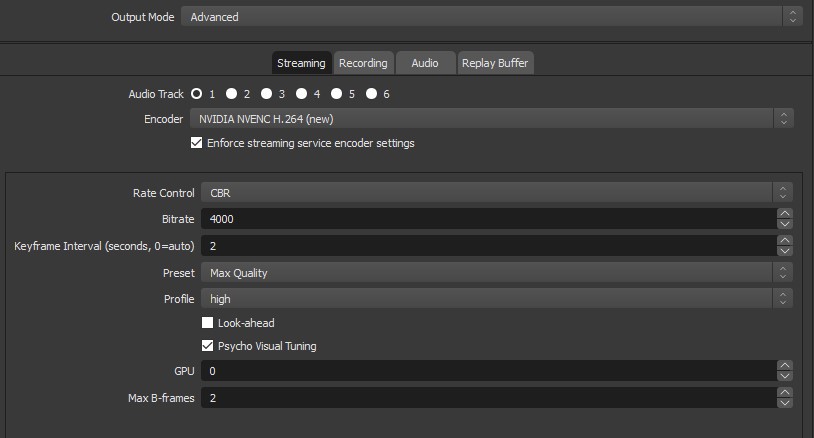Decrease Bitrate with the down arrow
This screenshot has width=814, height=438.
[x=784, y=224]
